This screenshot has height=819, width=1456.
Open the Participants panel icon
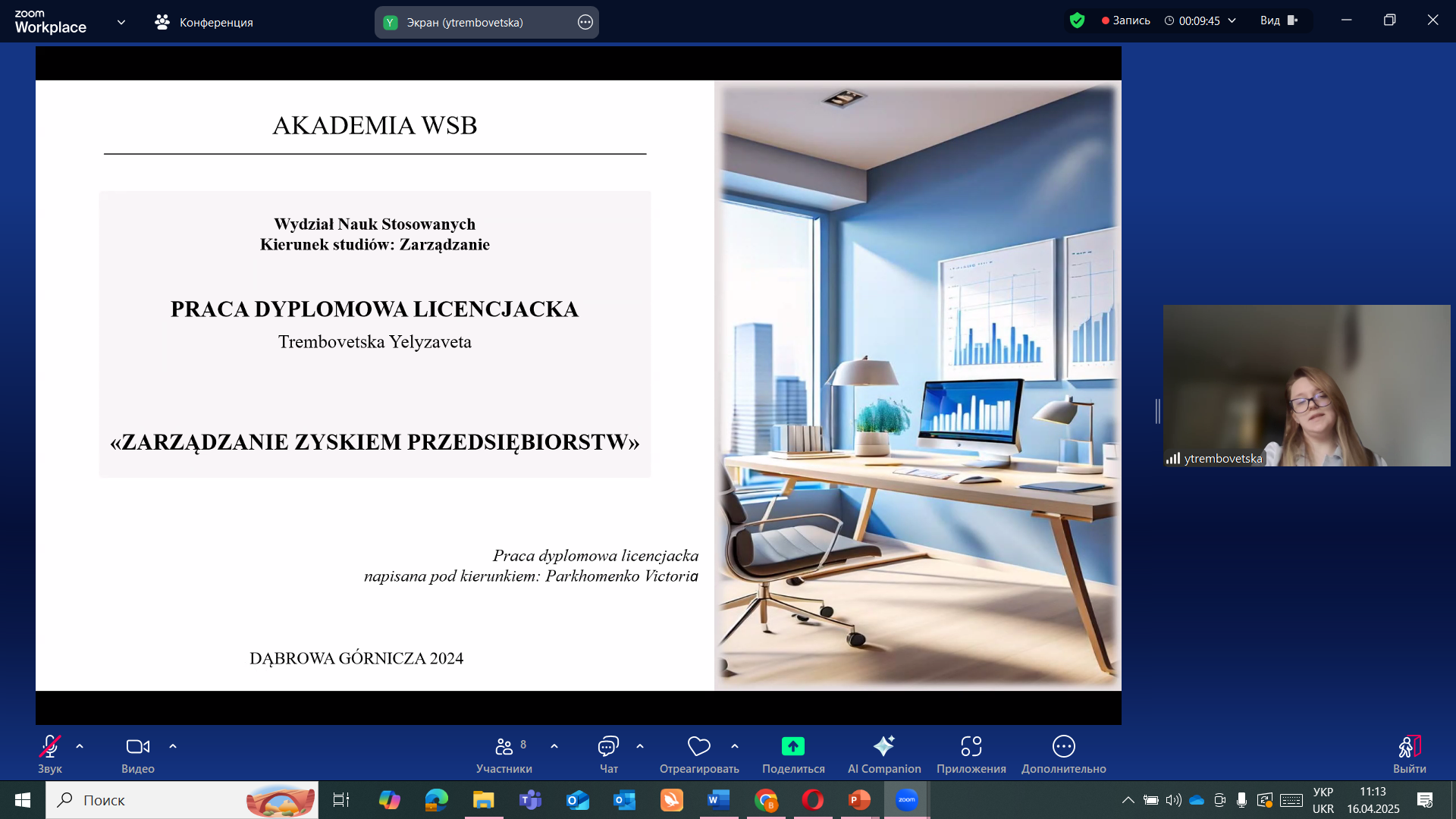click(504, 747)
